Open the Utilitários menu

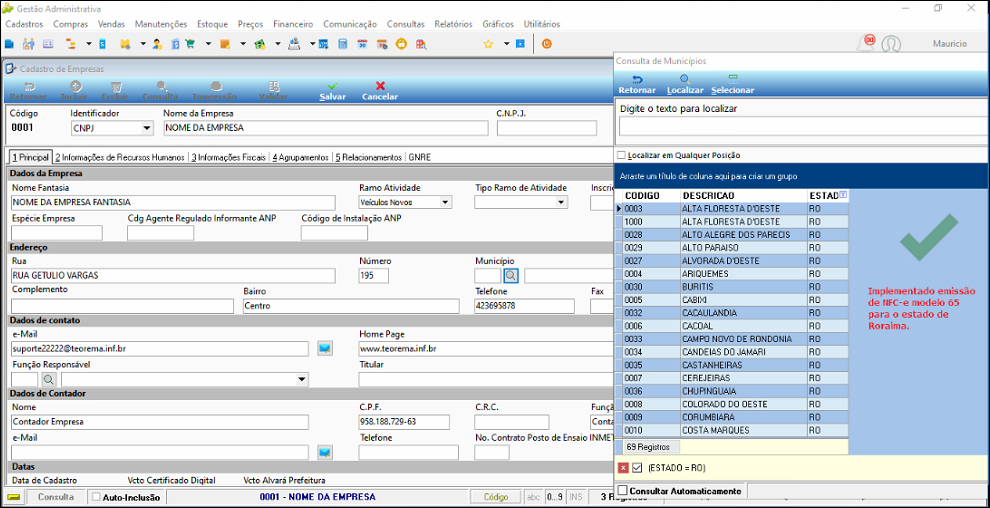point(542,25)
